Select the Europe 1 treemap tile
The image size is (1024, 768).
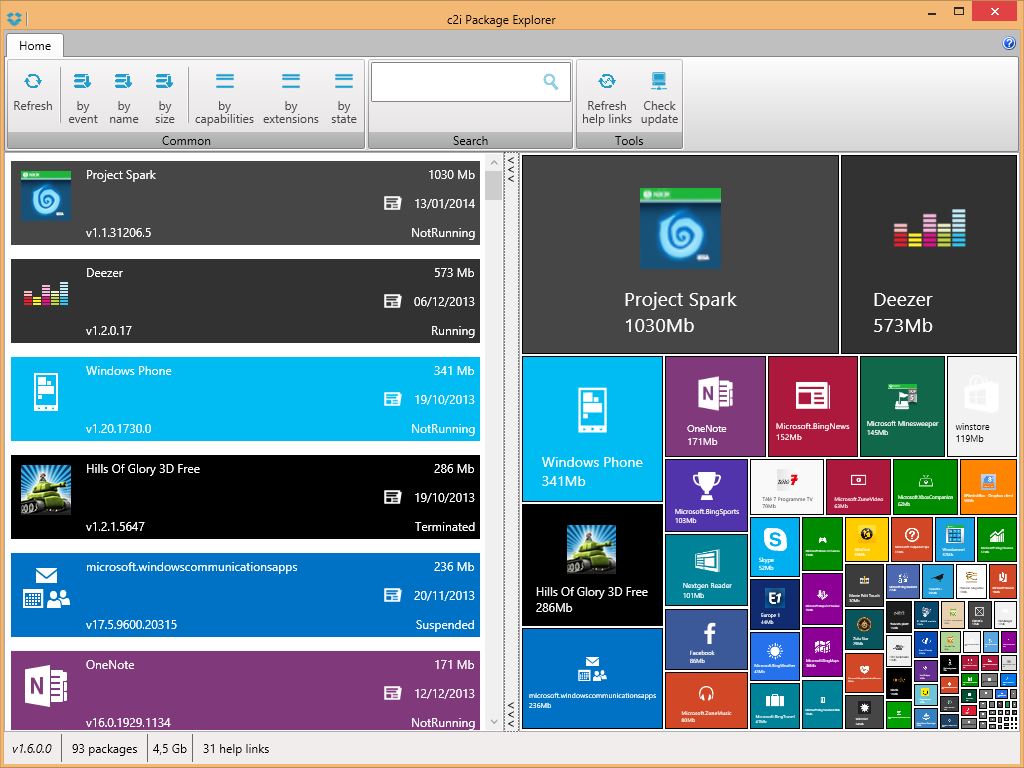pos(775,603)
